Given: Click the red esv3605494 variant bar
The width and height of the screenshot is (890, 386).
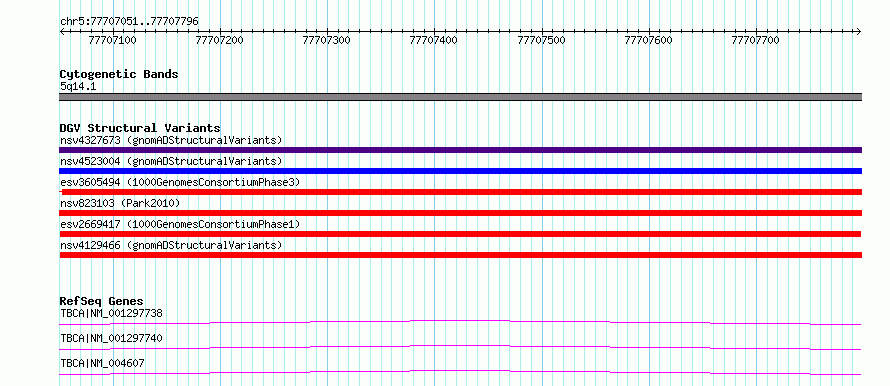Looking at the screenshot, I should 460,192.
